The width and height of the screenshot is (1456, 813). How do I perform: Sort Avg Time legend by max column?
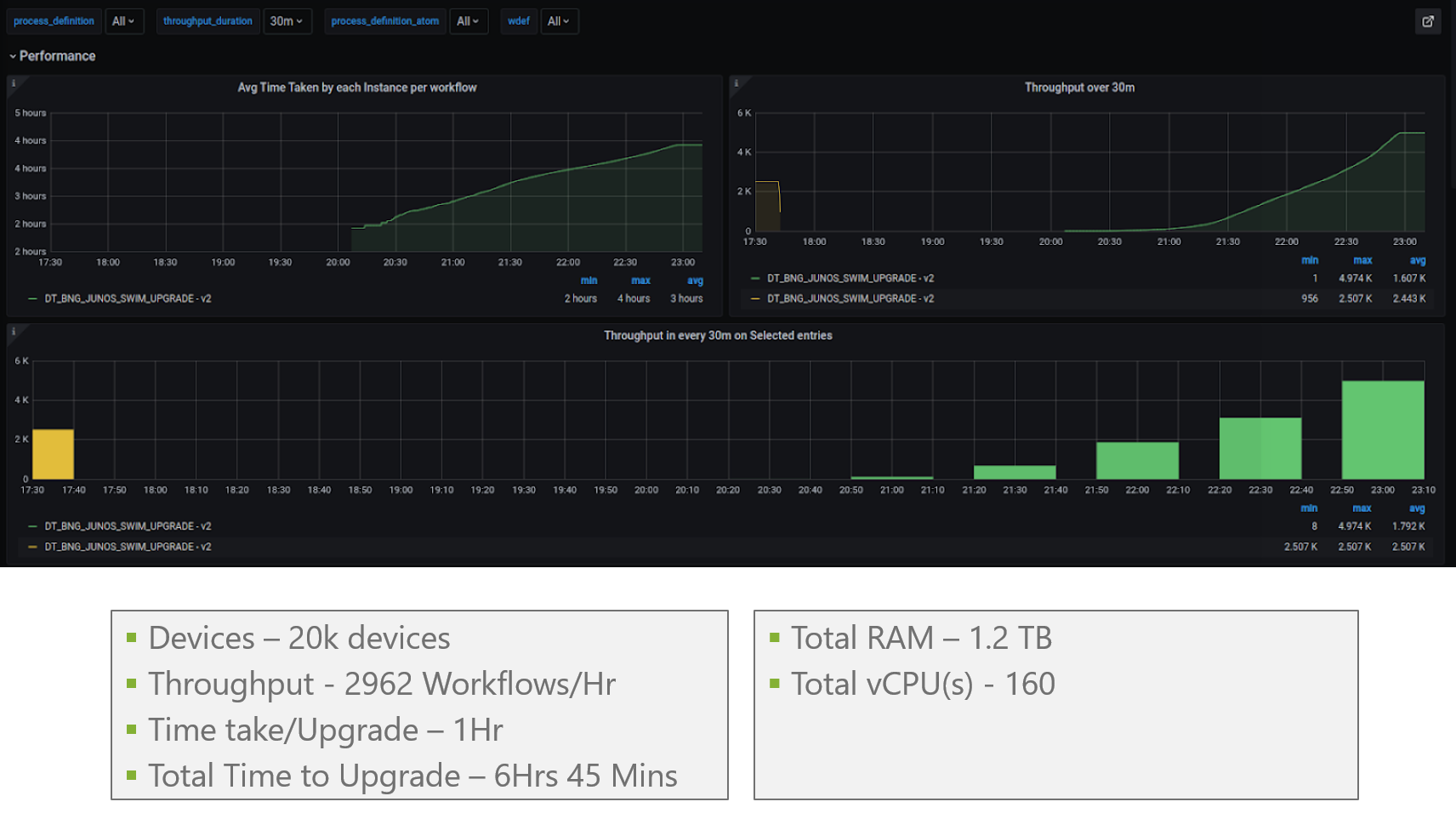pyautogui.click(x=640, y=281)
